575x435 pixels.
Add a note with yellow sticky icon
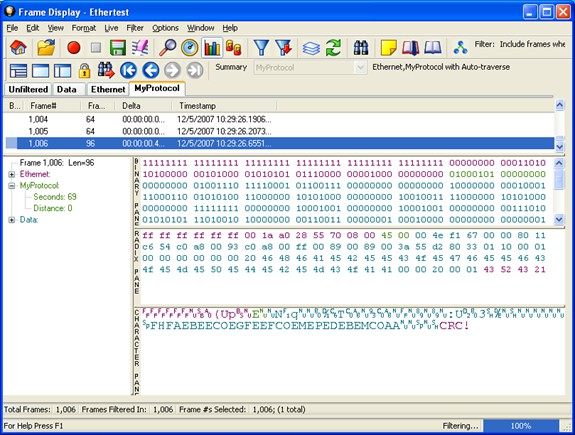(x=389, y=48)
